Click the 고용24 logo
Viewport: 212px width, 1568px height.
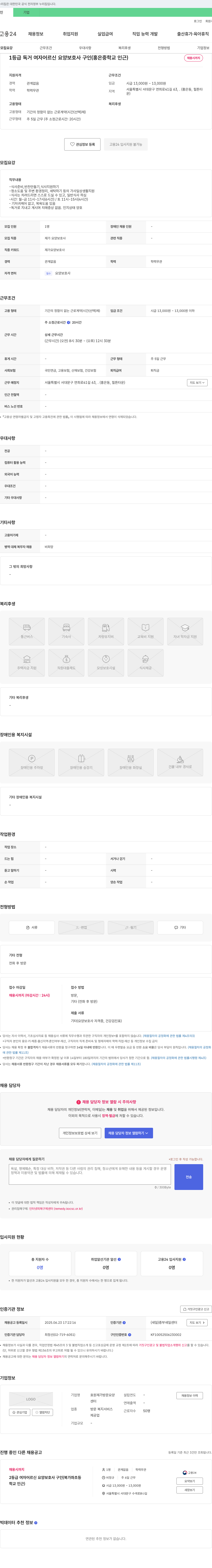8,34
